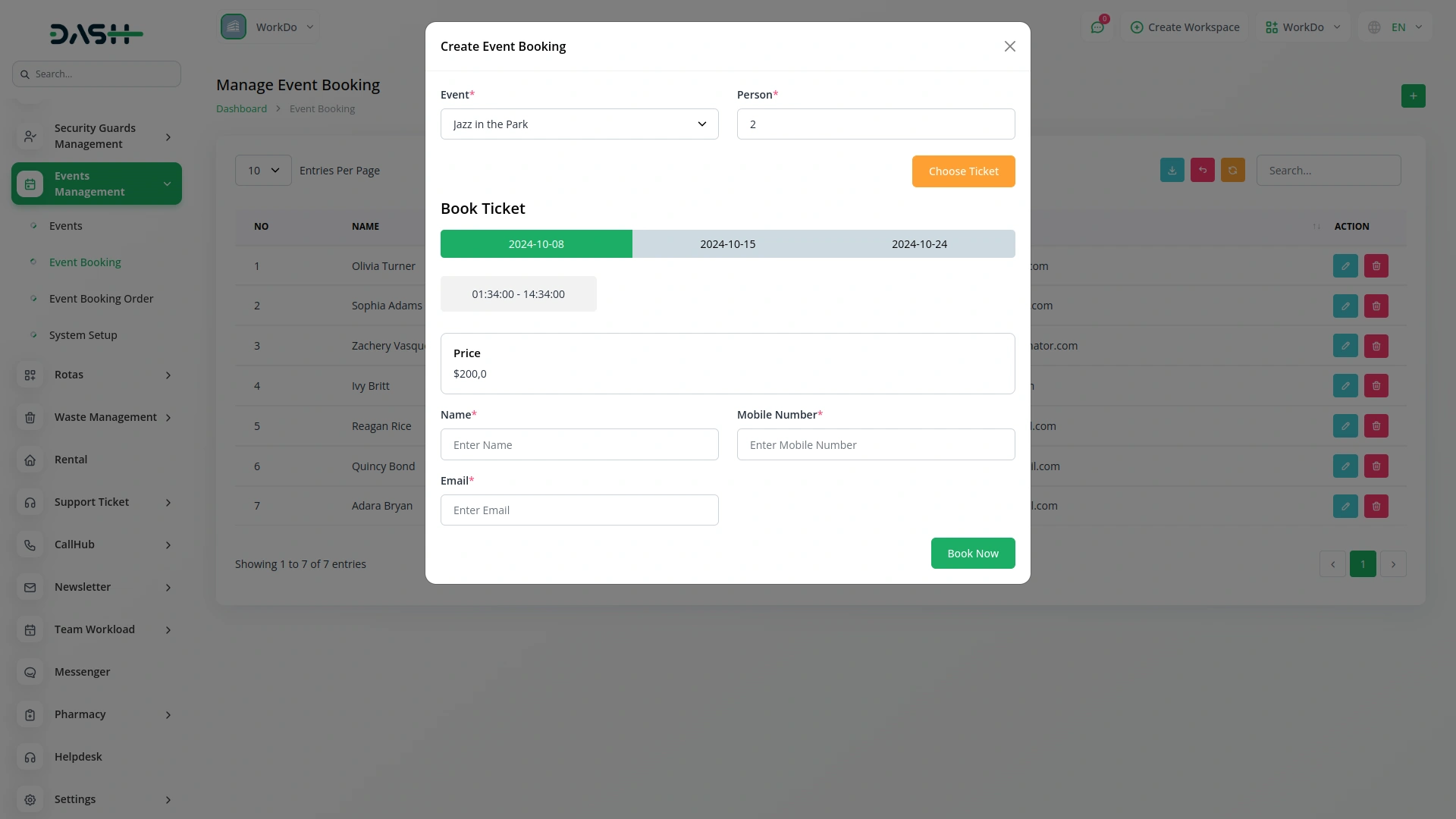This screenshot has width=1456, height=819.
Task: Click the edit pencil icon for Olivia Turner
Action: (1345, 266)
